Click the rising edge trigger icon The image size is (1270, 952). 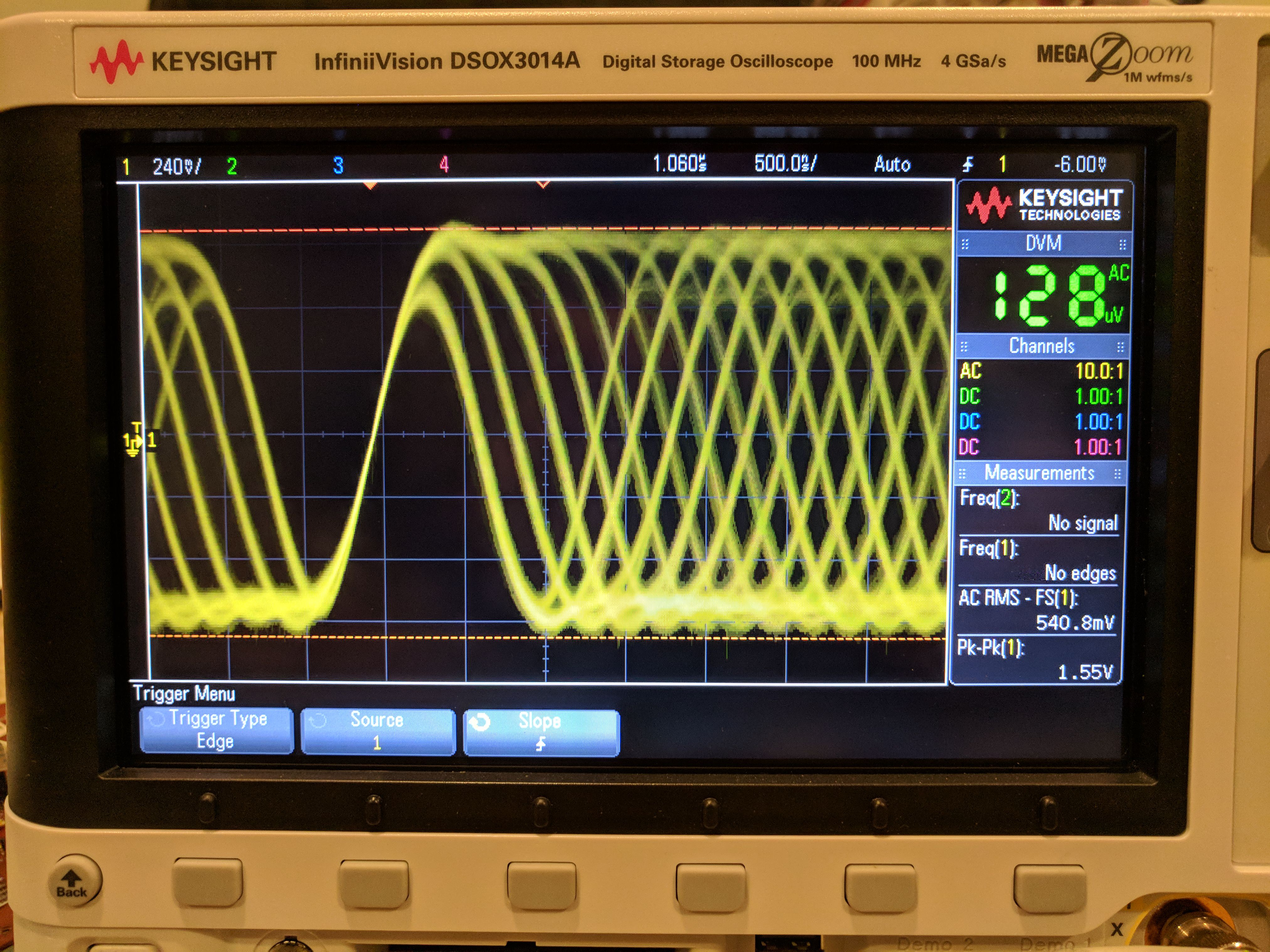click(968, 165)
